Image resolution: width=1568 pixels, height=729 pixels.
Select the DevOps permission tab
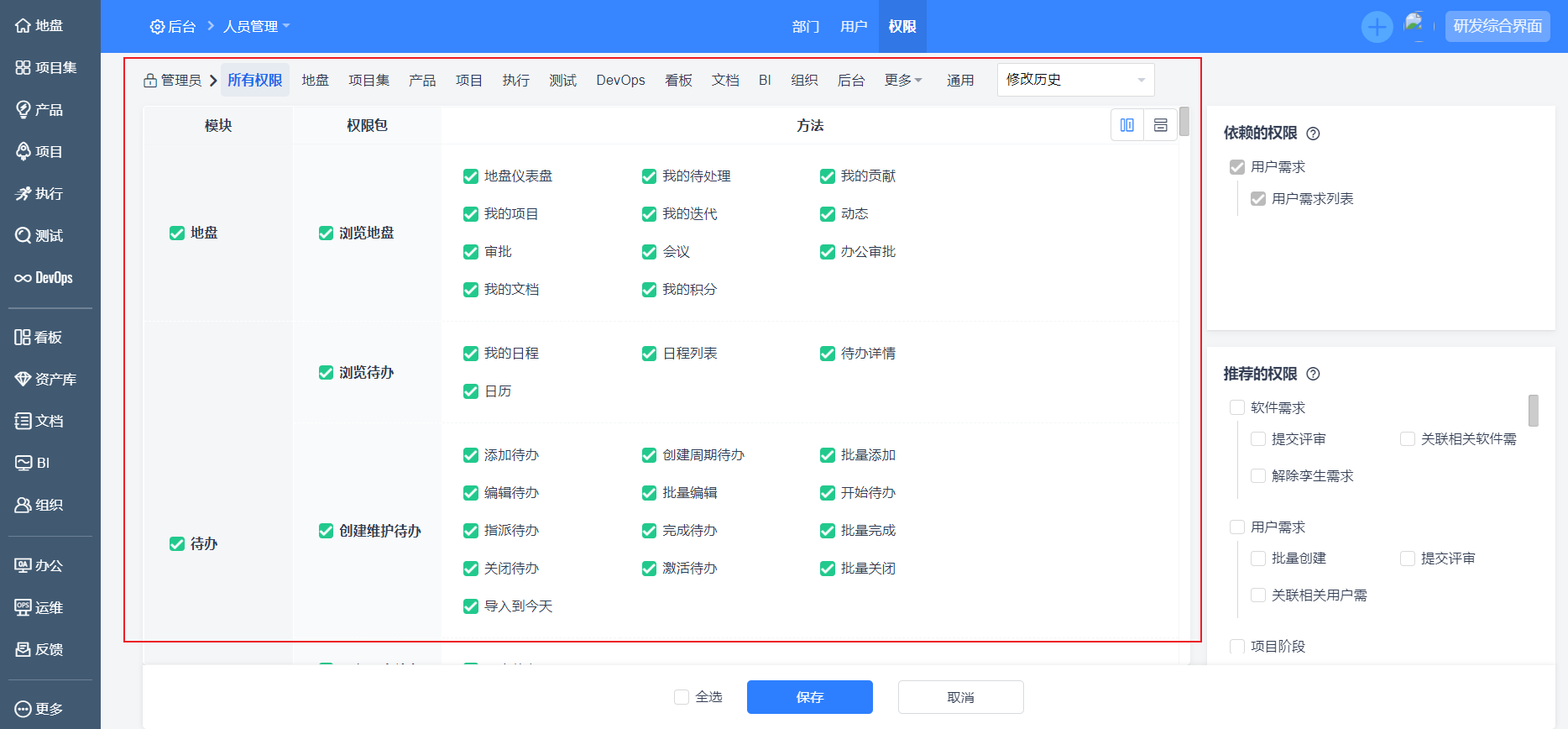click(x=620, y=80)
